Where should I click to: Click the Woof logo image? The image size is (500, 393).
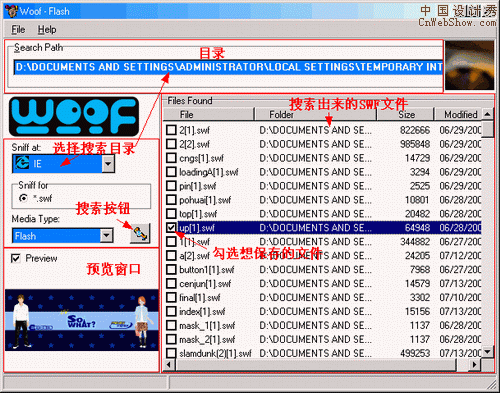coord(74,117)
